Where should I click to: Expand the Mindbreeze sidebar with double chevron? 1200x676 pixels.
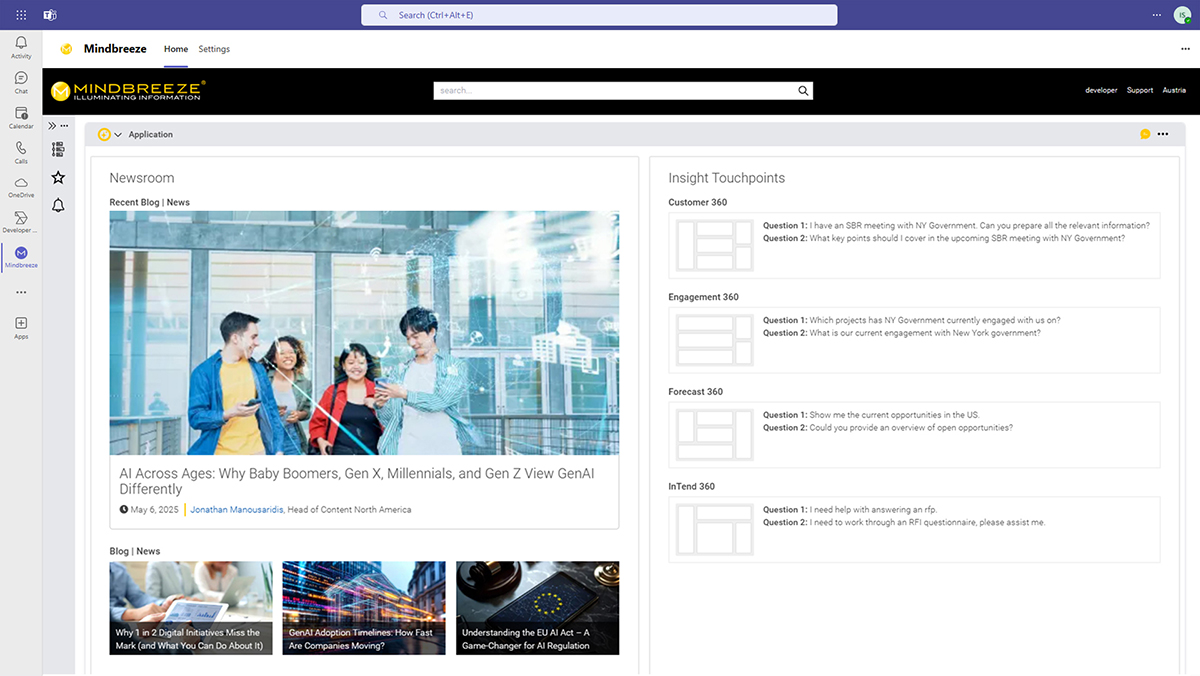point(52,126)
